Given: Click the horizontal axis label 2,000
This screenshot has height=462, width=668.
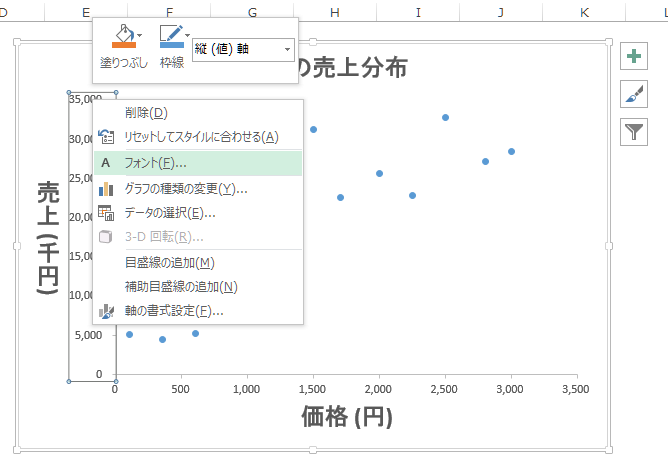Looking at the screenshot, I should pyautogui.click(x=378, y=389).
